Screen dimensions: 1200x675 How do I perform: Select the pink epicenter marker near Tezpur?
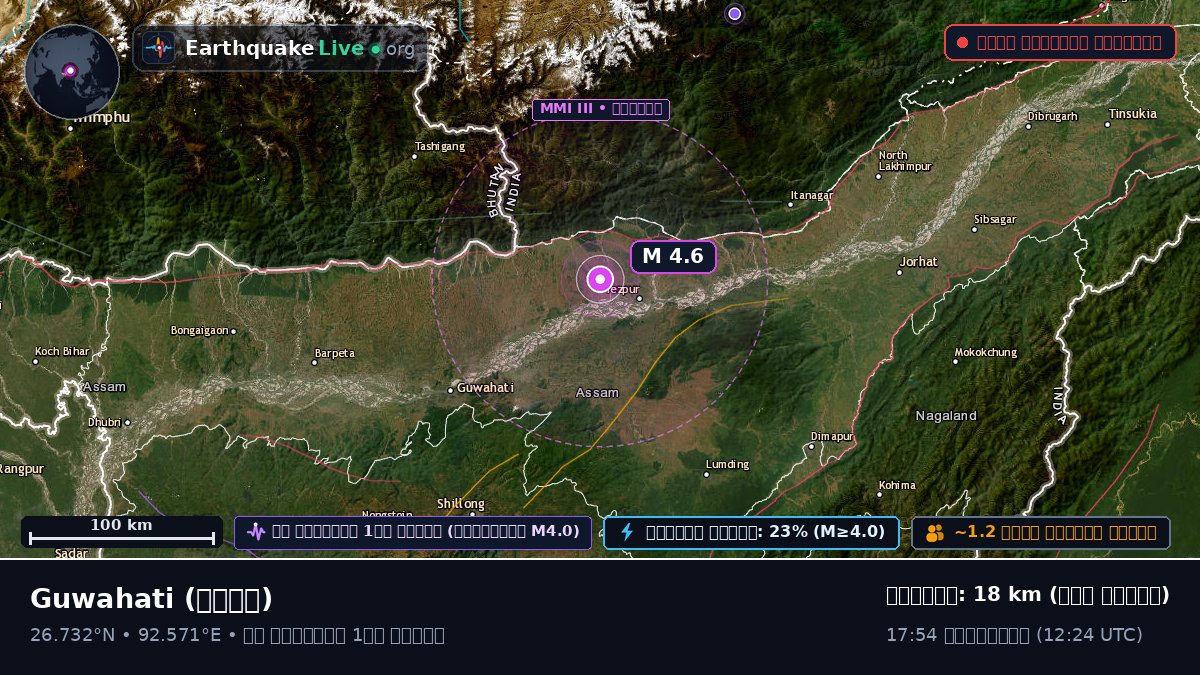point(600,279)
